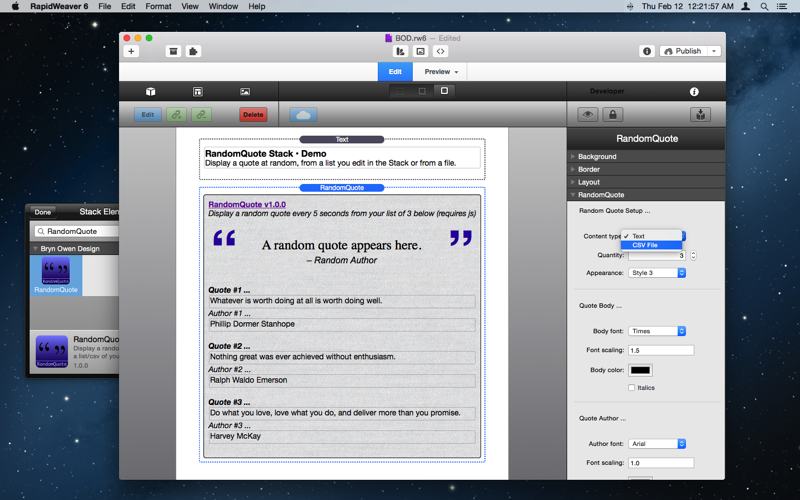The image size is (800, 500).
Task: Switch to the Edit tab
Action: pos(395,72)
